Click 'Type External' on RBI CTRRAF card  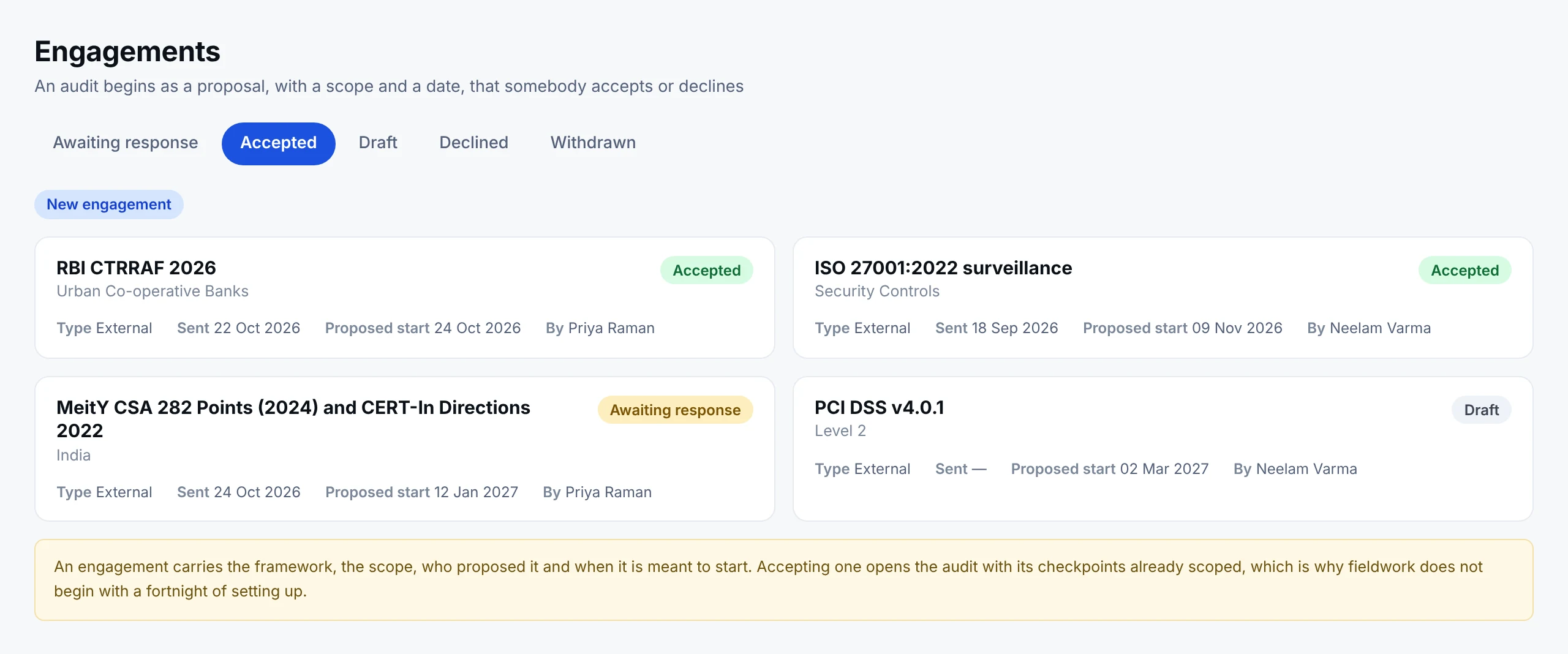[104, 328]
